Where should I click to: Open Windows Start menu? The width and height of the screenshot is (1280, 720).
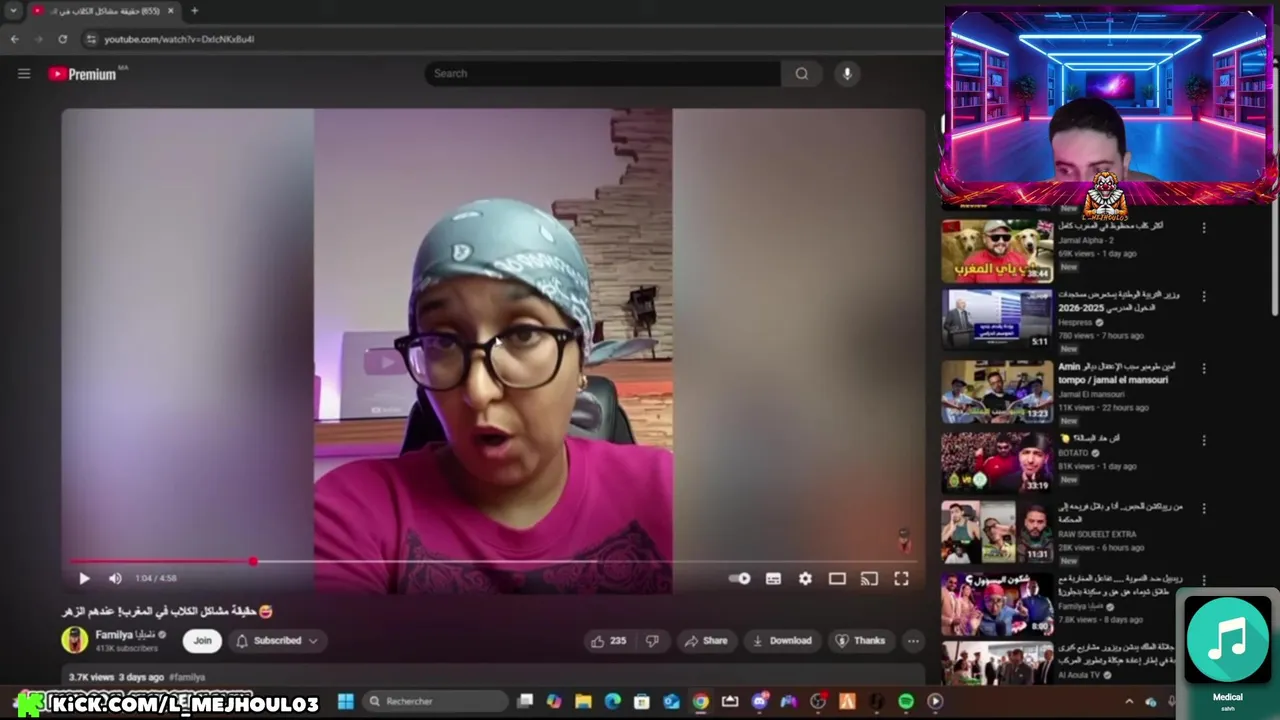click(x=345, y=701)
